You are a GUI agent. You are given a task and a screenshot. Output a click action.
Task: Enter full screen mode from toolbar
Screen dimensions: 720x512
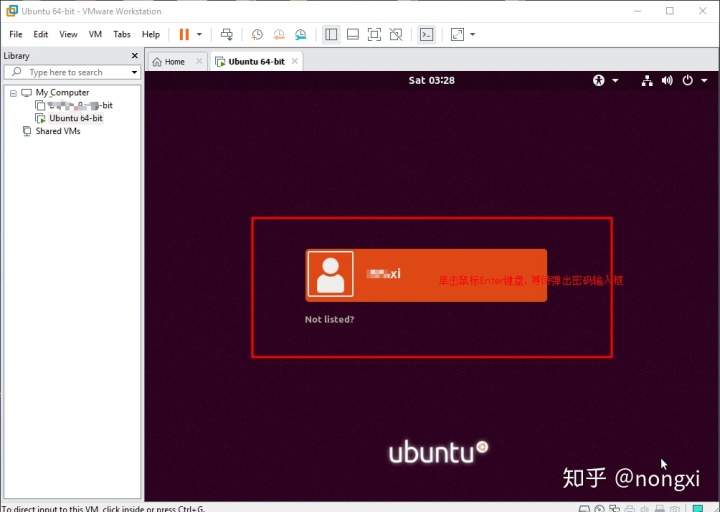[374, 34]
